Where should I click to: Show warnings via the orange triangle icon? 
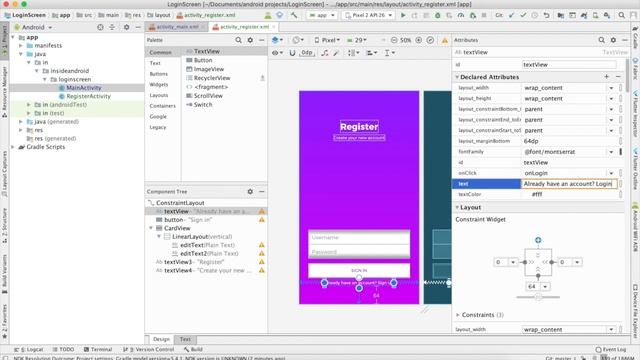(444, 40)
